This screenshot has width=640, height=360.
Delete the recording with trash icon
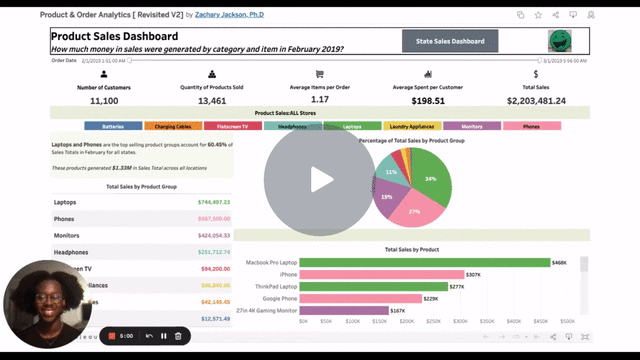click(178, 336)
